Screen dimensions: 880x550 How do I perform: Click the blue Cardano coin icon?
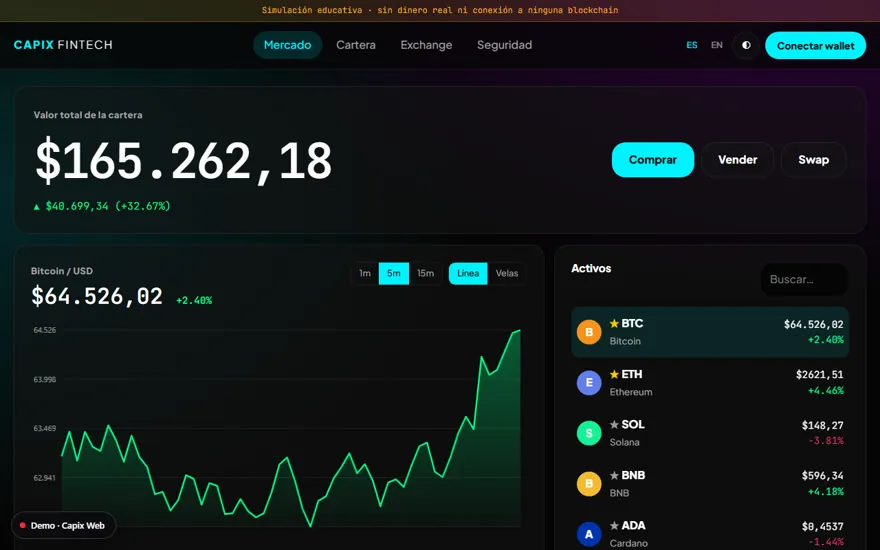pyautogui.click(x=589, y=534)
